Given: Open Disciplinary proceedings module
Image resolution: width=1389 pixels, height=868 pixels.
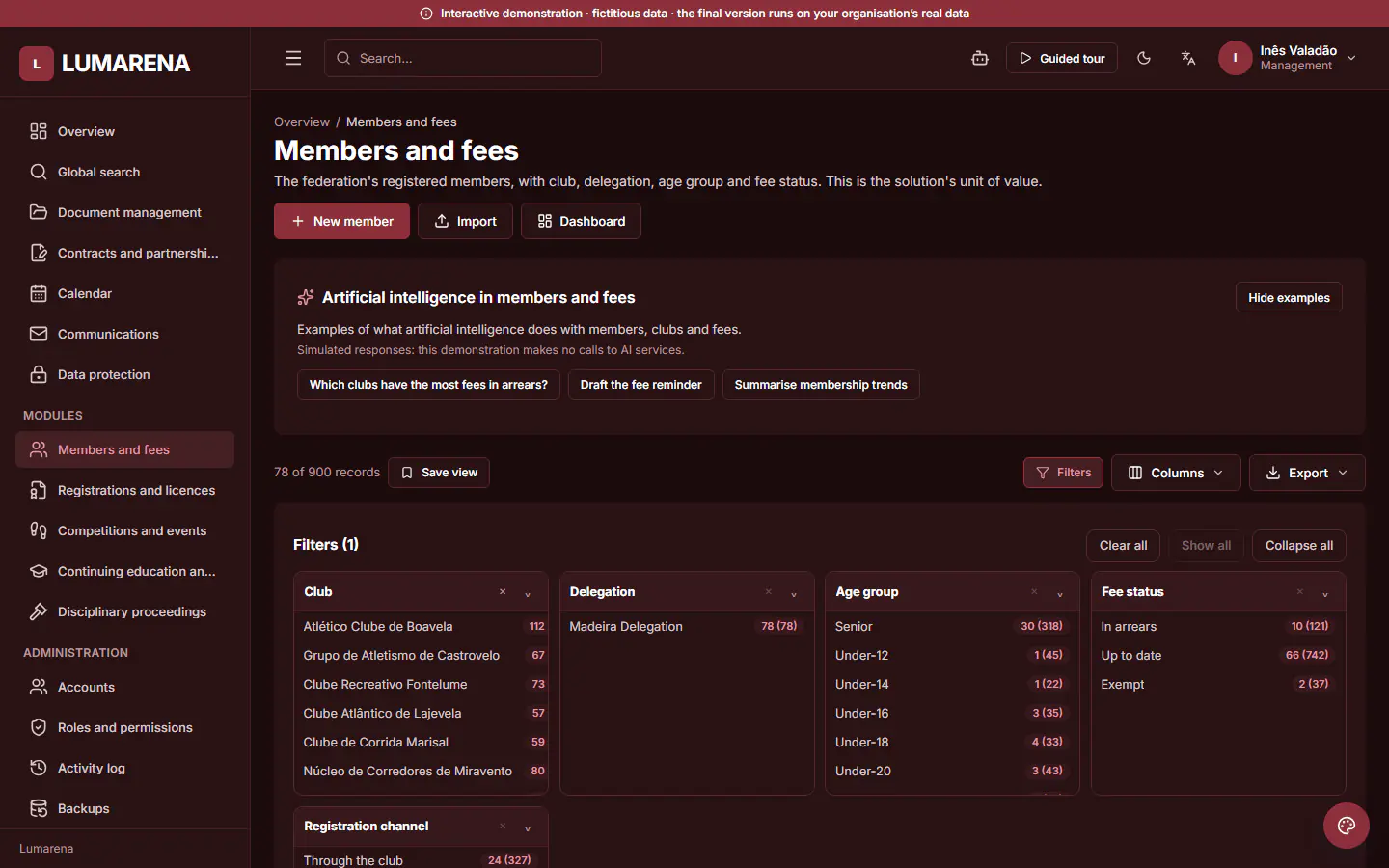Looking at the screenshot, I should [x=124, y=611].
